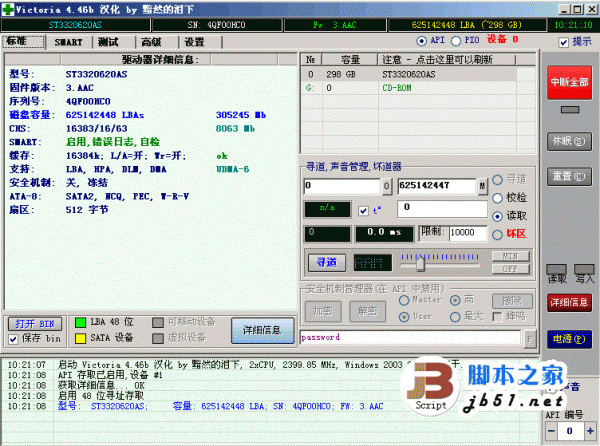
Task: Click the small gray indicator under 中断全部
Action: tap(570, 110)
